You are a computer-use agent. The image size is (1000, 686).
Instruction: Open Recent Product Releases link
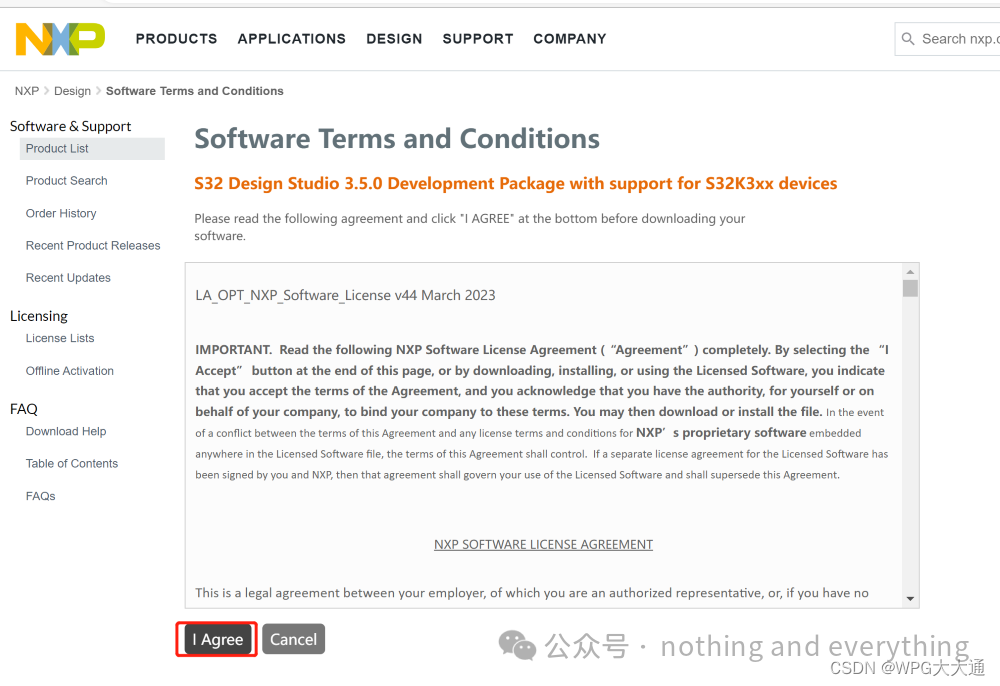point(93,245)
